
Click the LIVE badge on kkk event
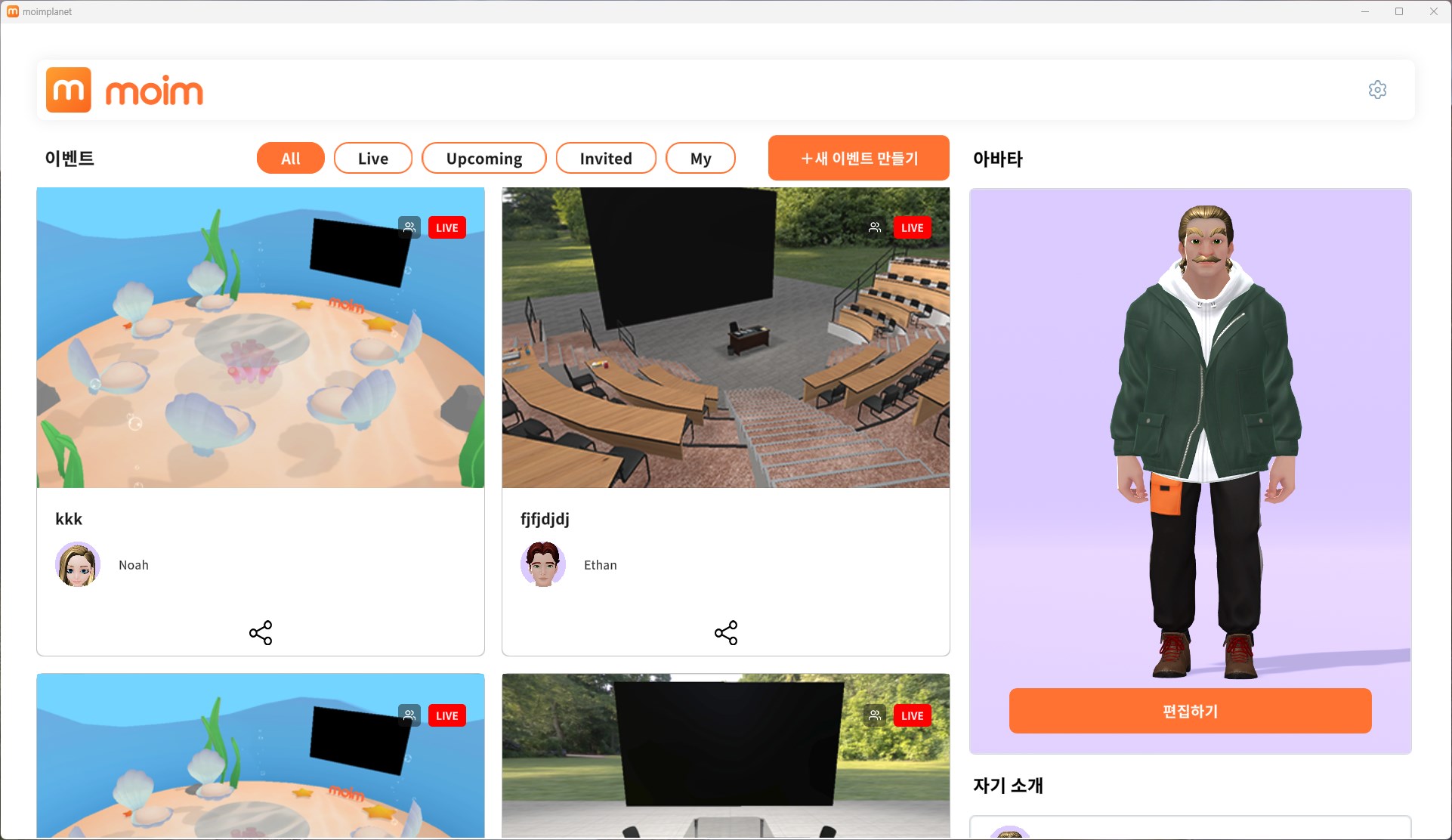[x=446, y=227]
